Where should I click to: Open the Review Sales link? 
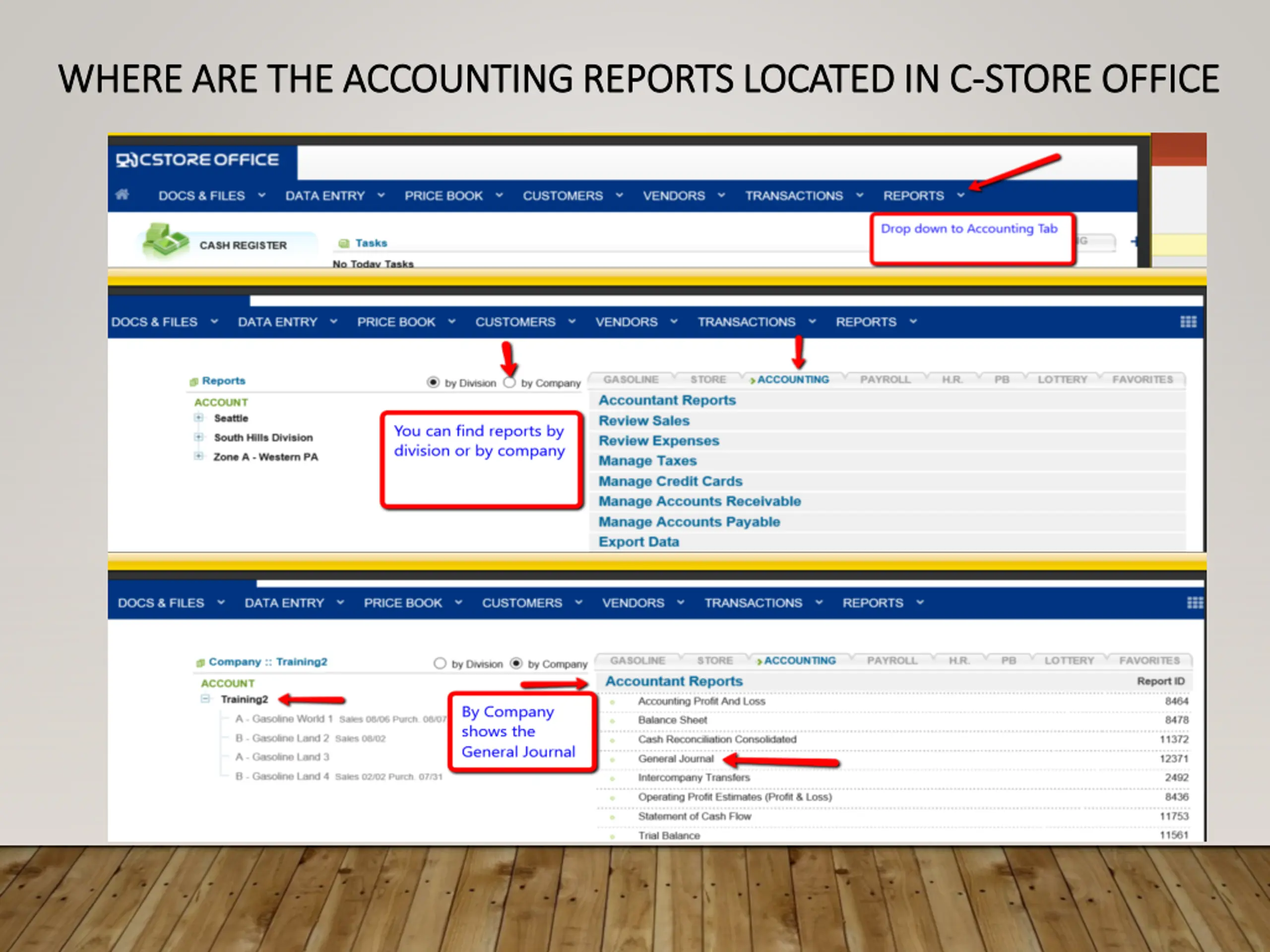[x=644, y=420]
